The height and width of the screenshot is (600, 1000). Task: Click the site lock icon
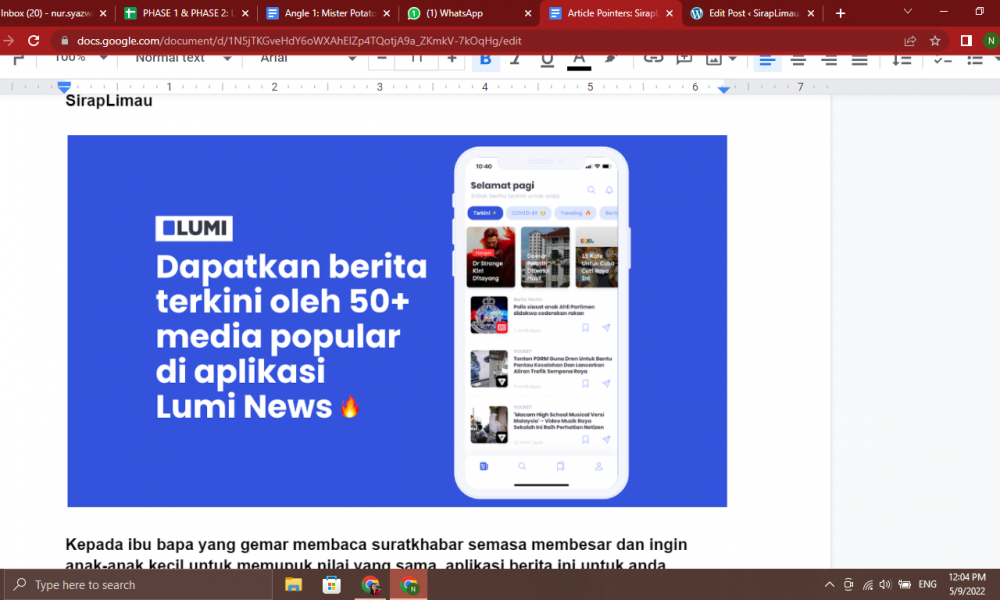pyautogui.click(x=64, y=41)
